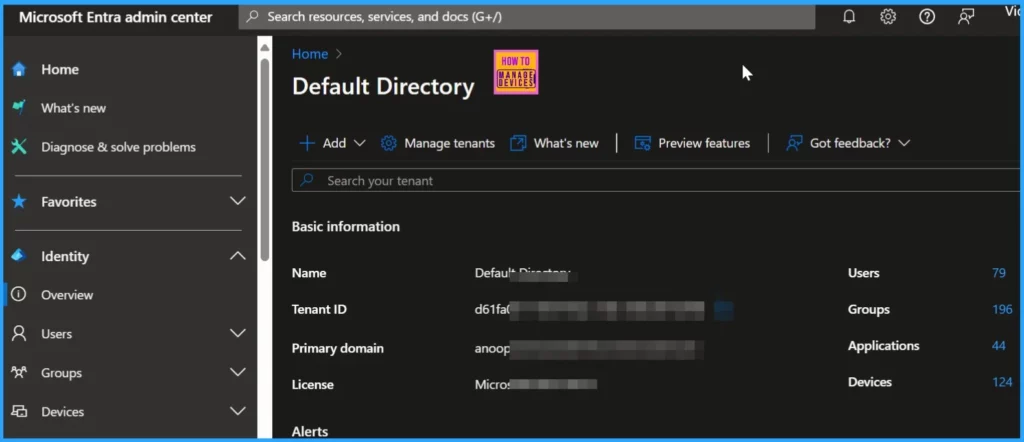Expand the Users sidebar chevron

point(238,334)
